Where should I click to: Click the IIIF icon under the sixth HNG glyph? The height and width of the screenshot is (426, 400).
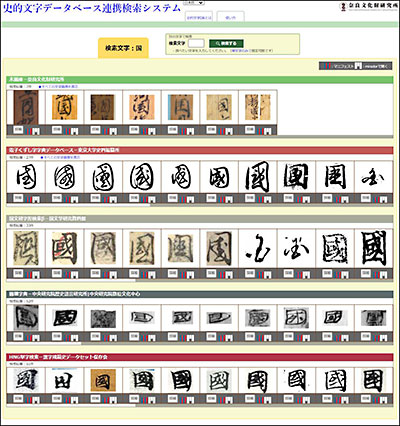(x=222, y=399)
